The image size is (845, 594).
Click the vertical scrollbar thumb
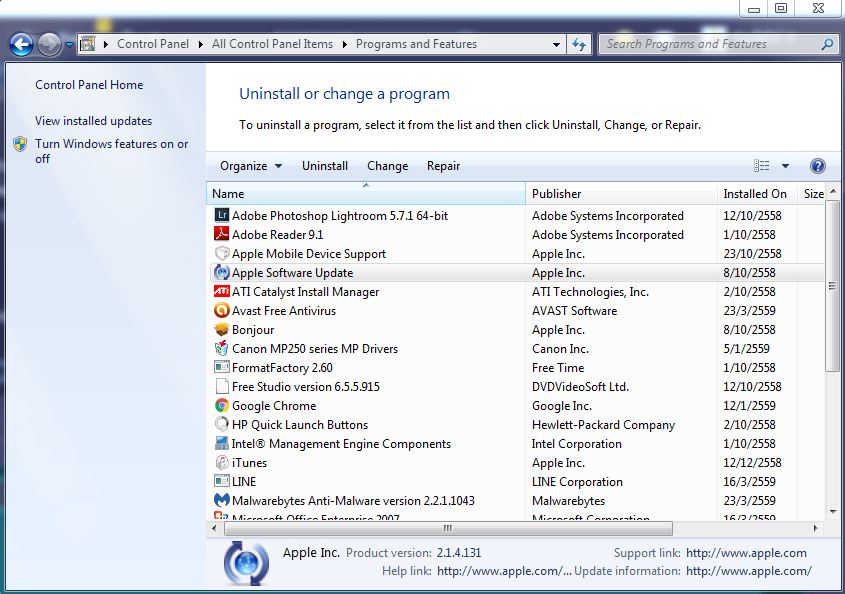coord(833,286)
